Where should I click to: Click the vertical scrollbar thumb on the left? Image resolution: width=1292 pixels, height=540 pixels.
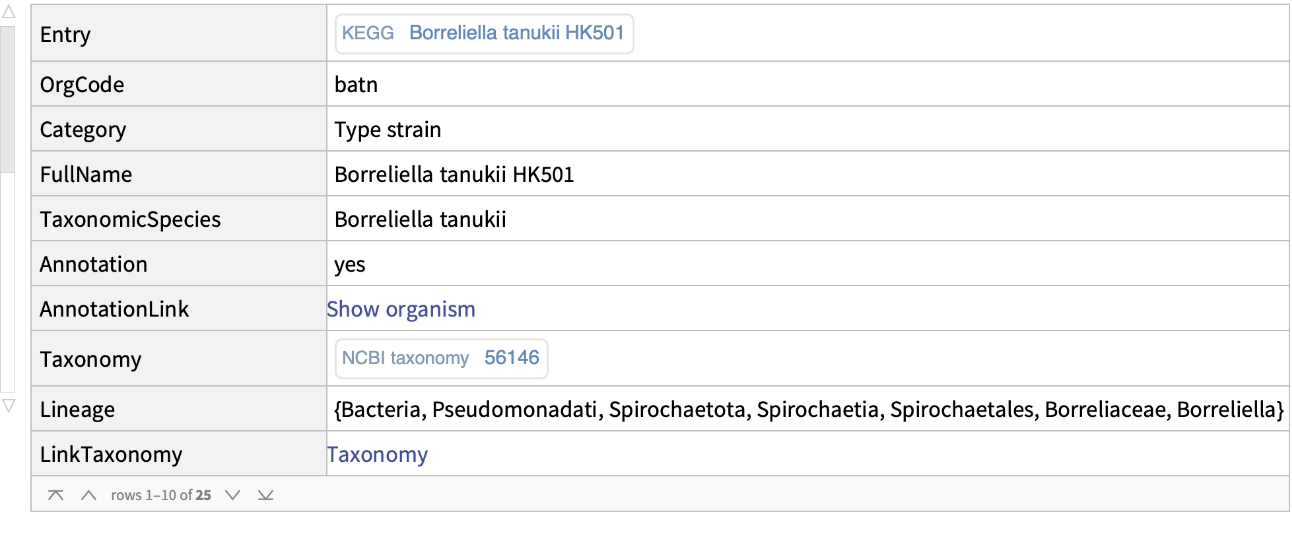[8, 100]
